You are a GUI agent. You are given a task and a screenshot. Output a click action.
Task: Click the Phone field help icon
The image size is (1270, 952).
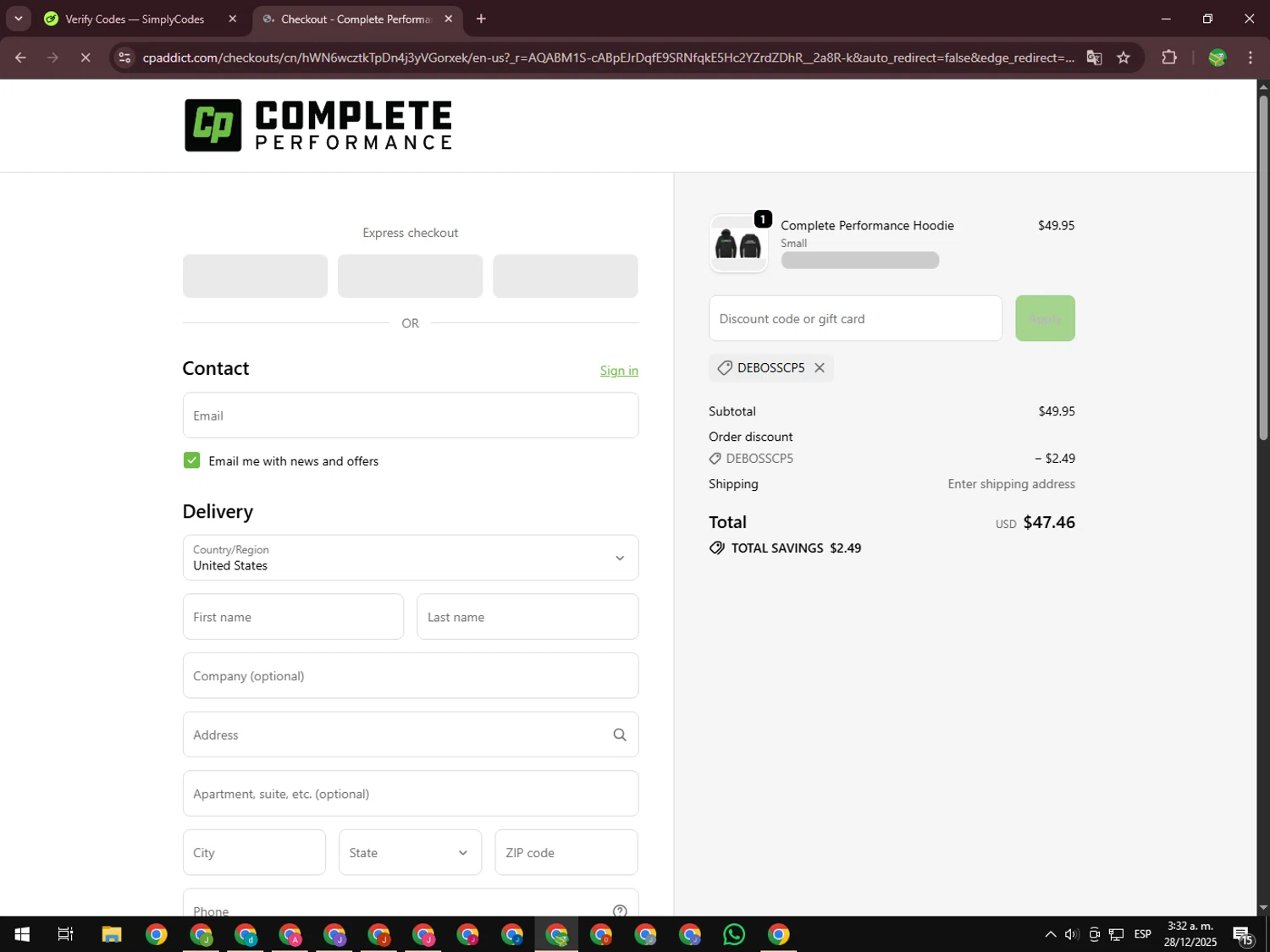click(x=620, y=911)
